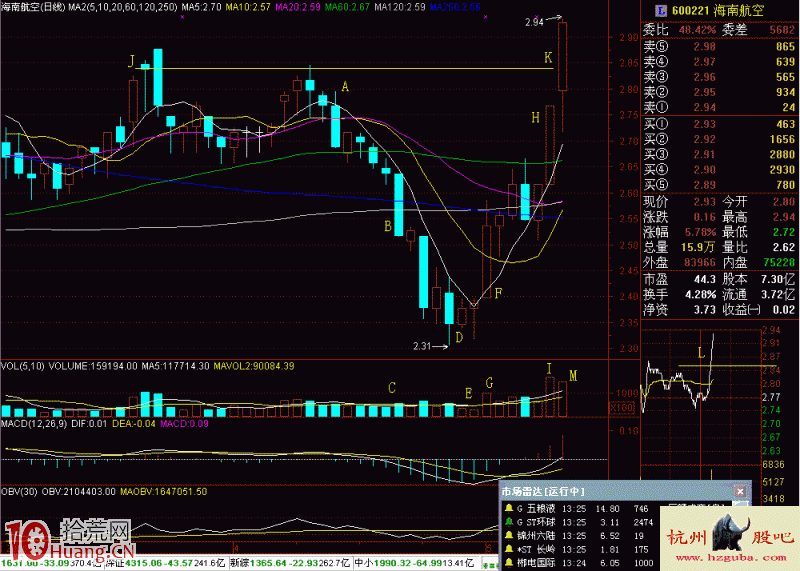Click the 总量 15.9万 value

tap(697, 247)
